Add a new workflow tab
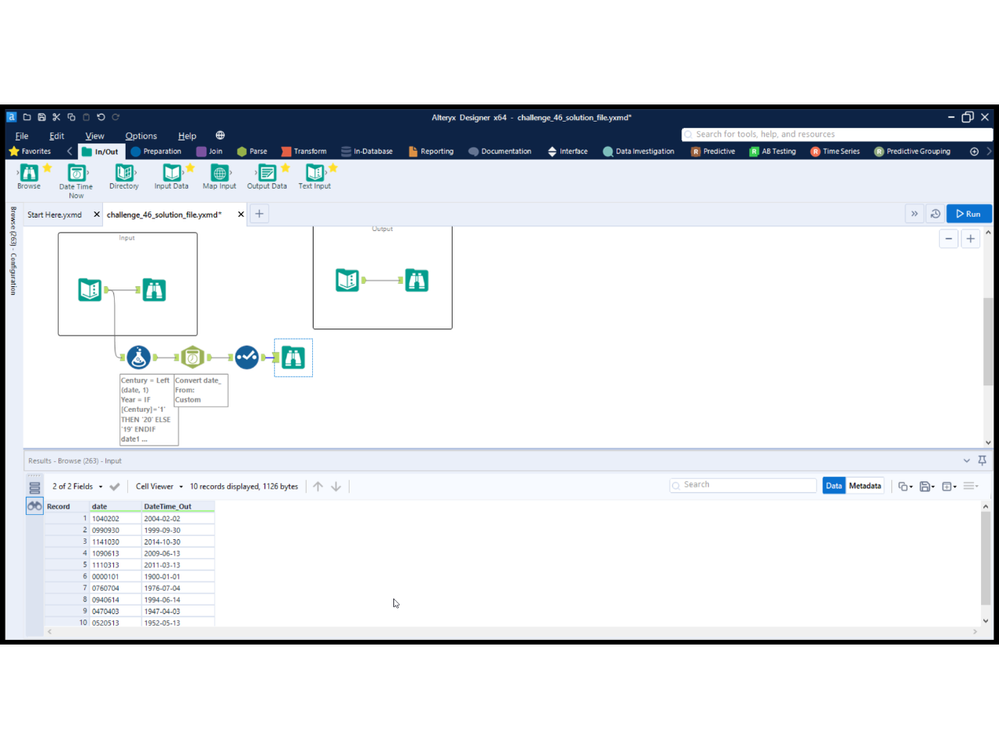Image resolution: width=999 pixels, height=749 pixels. (259, 214)
